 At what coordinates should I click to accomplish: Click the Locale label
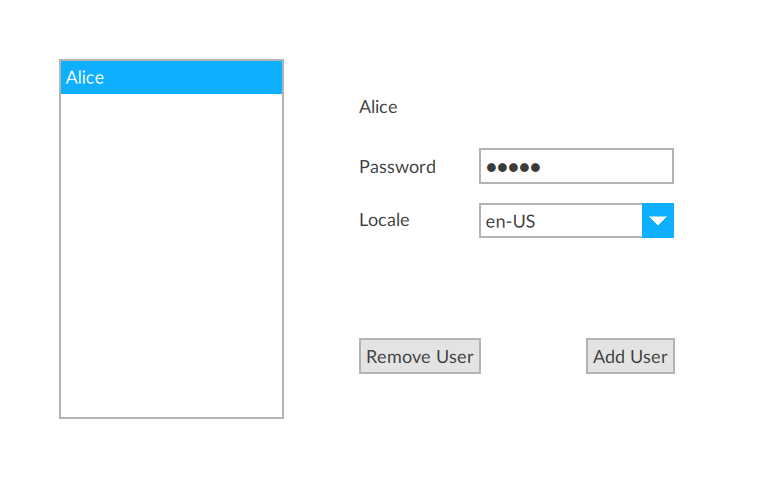point(384,220)
